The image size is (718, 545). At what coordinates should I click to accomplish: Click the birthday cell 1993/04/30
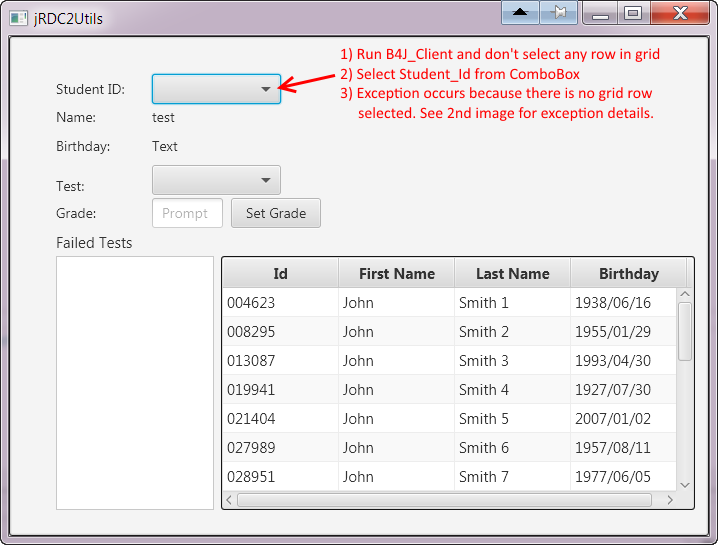click(623, 360)
